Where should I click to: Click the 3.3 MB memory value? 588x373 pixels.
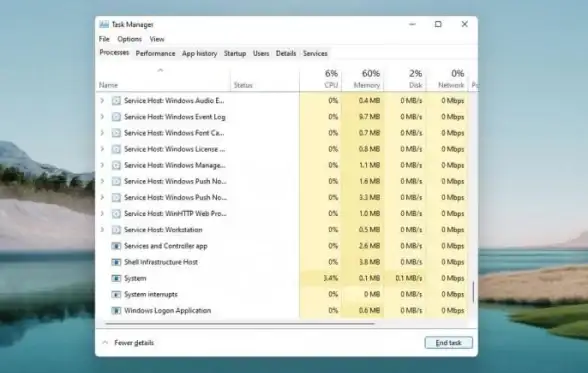click(x=369, y=197)
